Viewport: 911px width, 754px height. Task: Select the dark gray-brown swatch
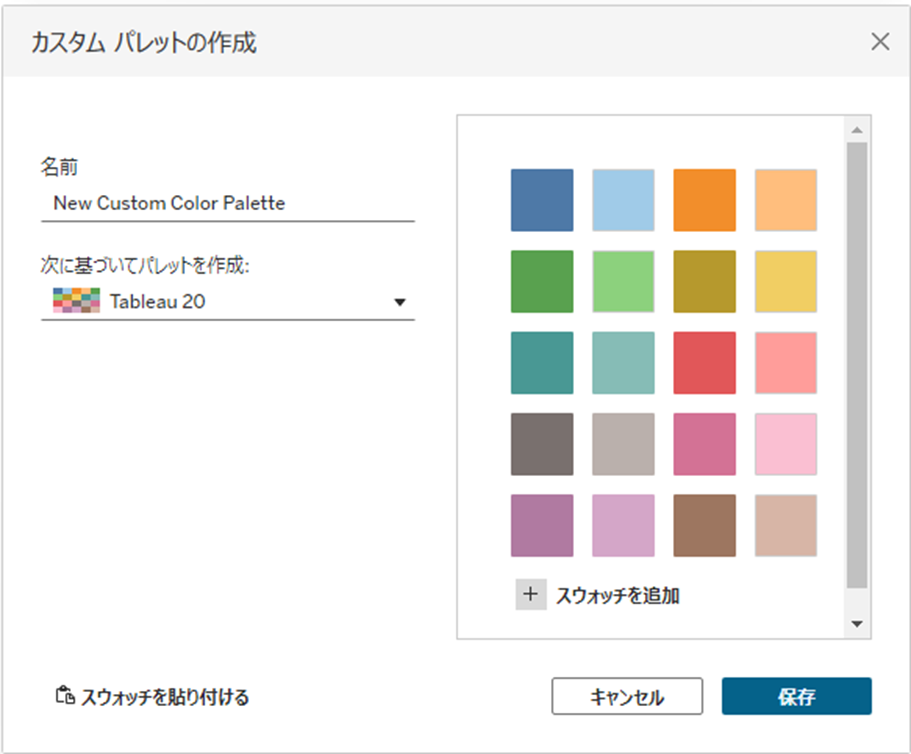click(542, 444)
